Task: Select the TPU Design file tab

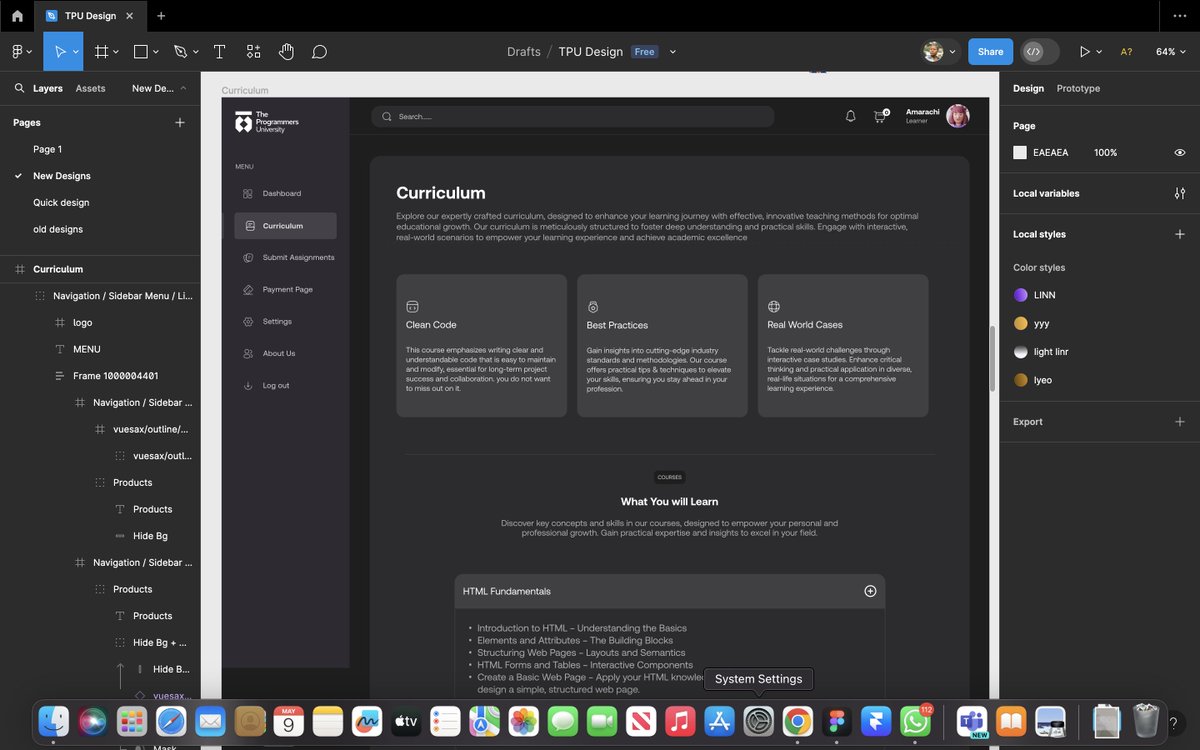Action: coord(89,16)
